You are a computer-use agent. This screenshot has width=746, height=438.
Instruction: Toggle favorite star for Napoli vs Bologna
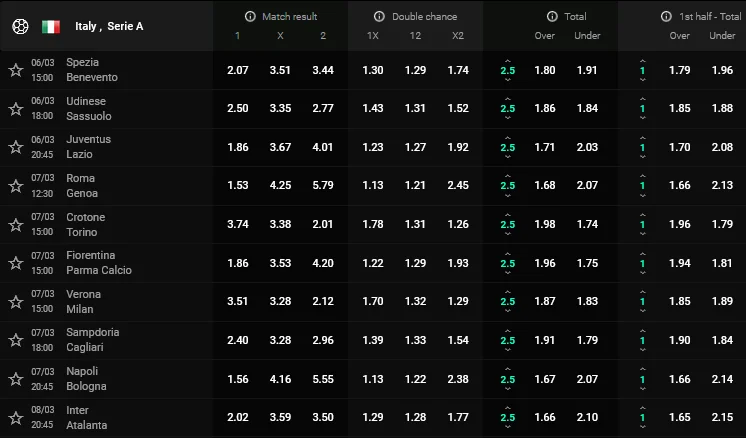click(16, 379)
